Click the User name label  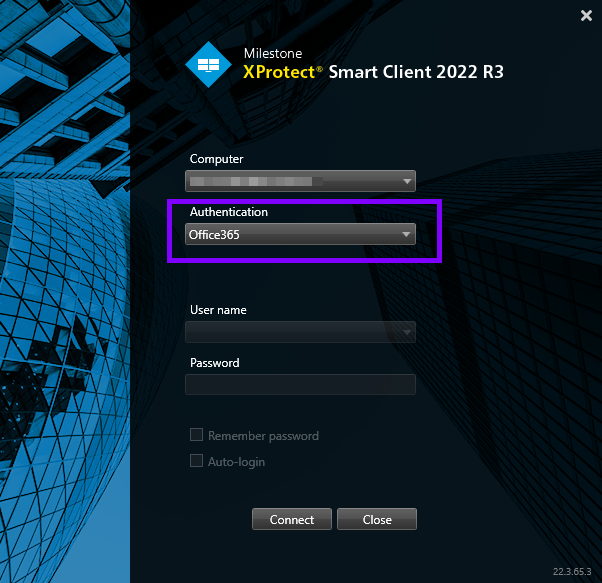[218, 310]
